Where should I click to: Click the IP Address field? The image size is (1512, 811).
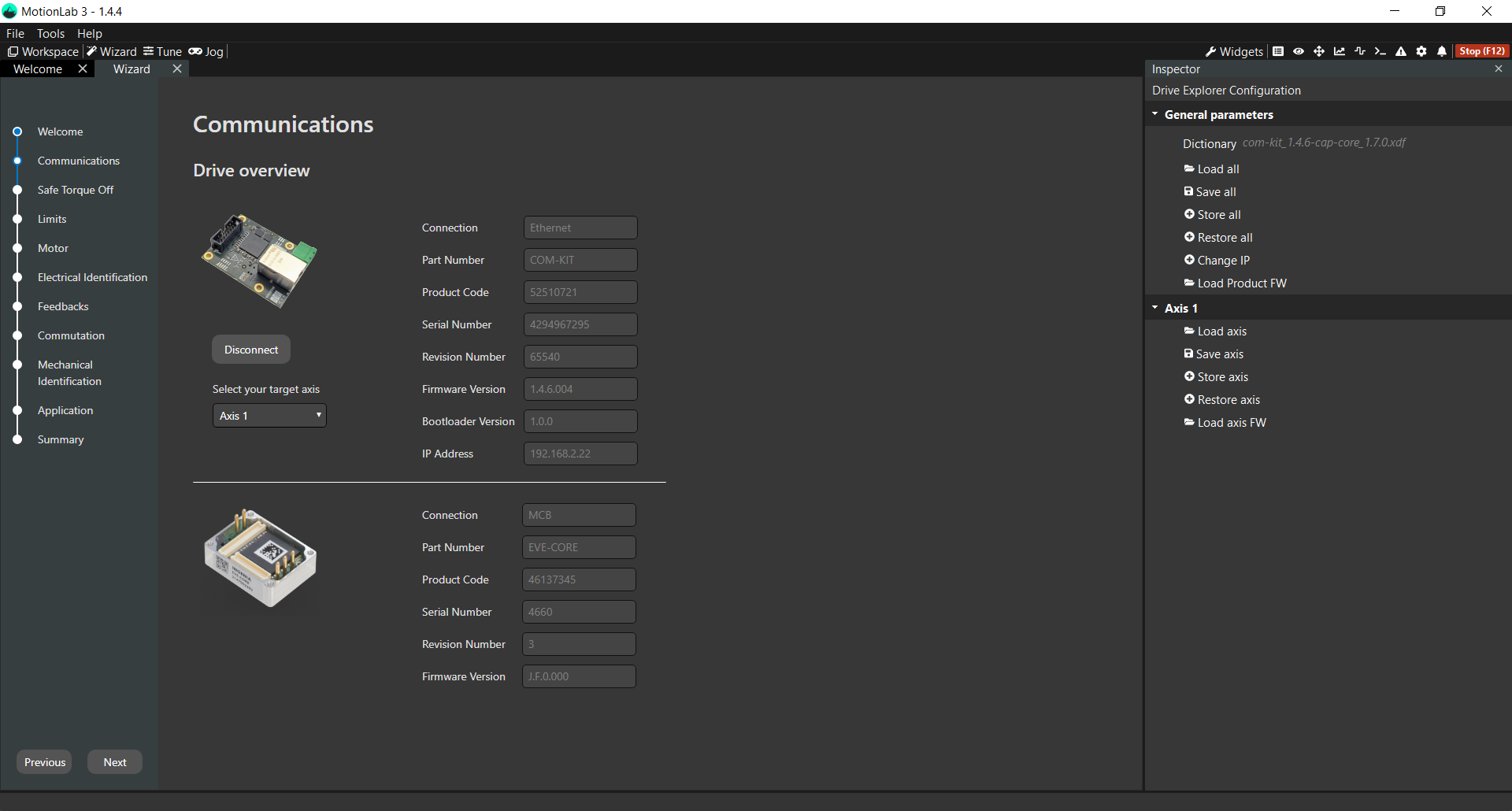click(x=580, y=454)
